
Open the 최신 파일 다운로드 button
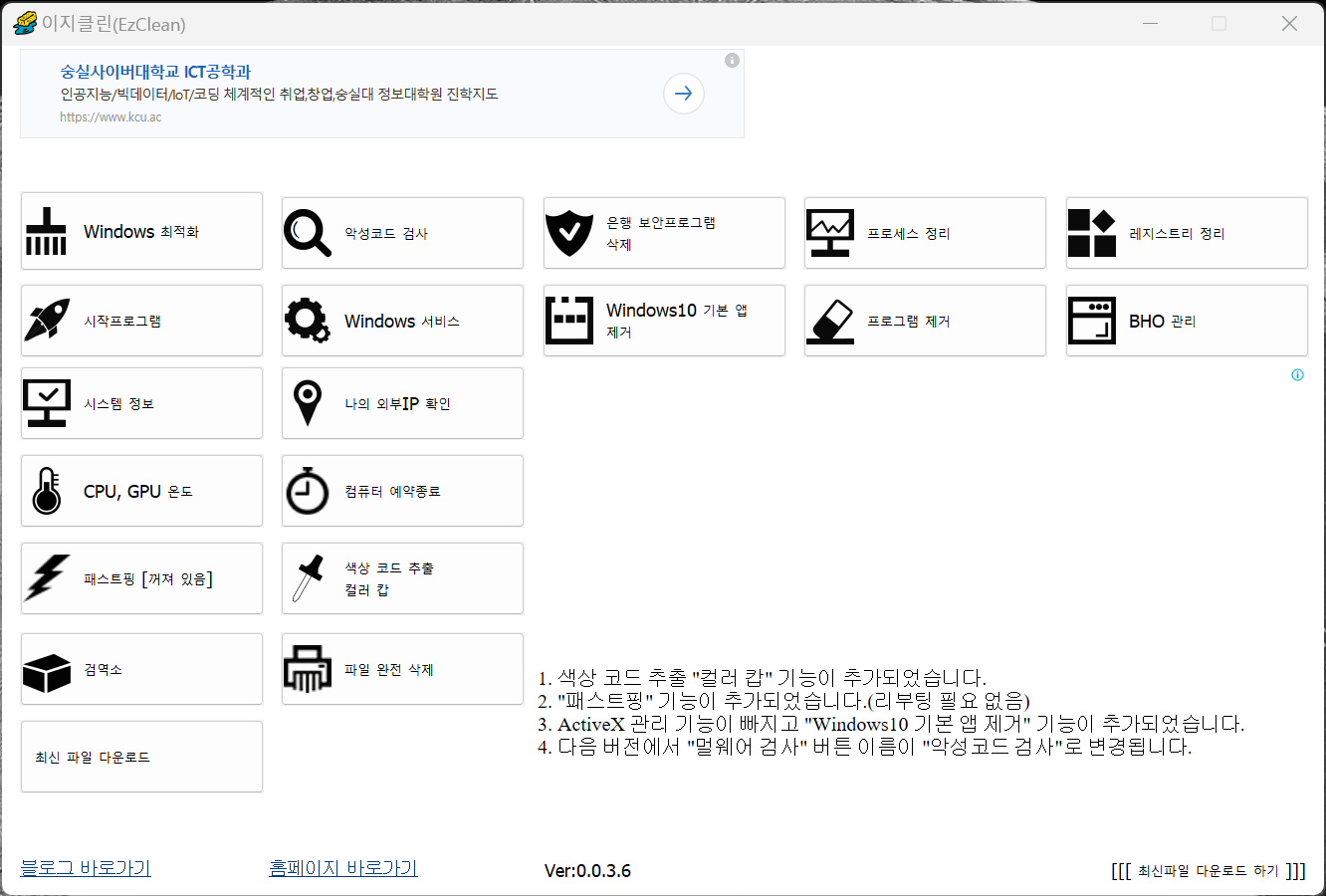pos(141,757)
